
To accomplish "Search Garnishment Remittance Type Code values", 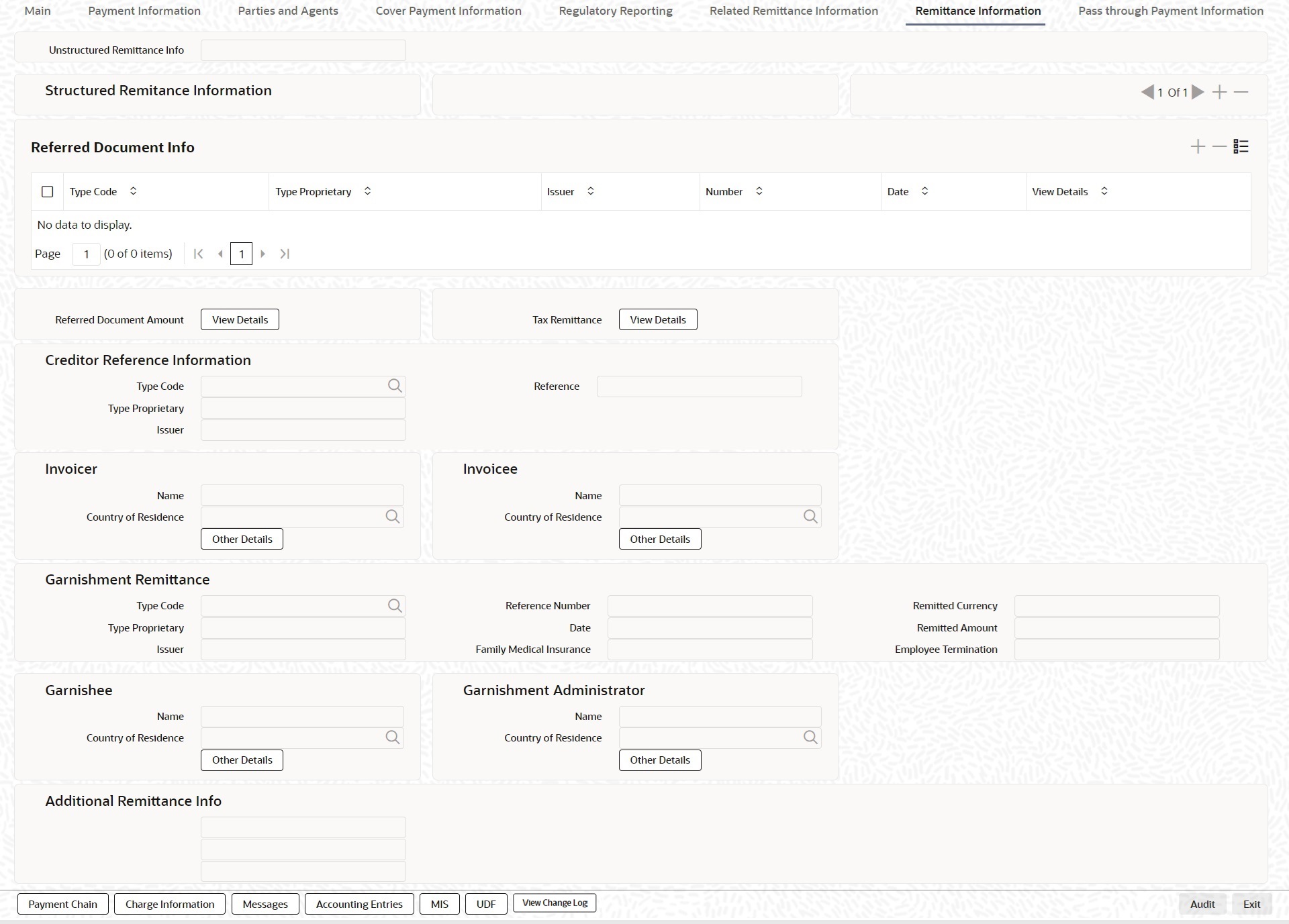I will 395,606.
